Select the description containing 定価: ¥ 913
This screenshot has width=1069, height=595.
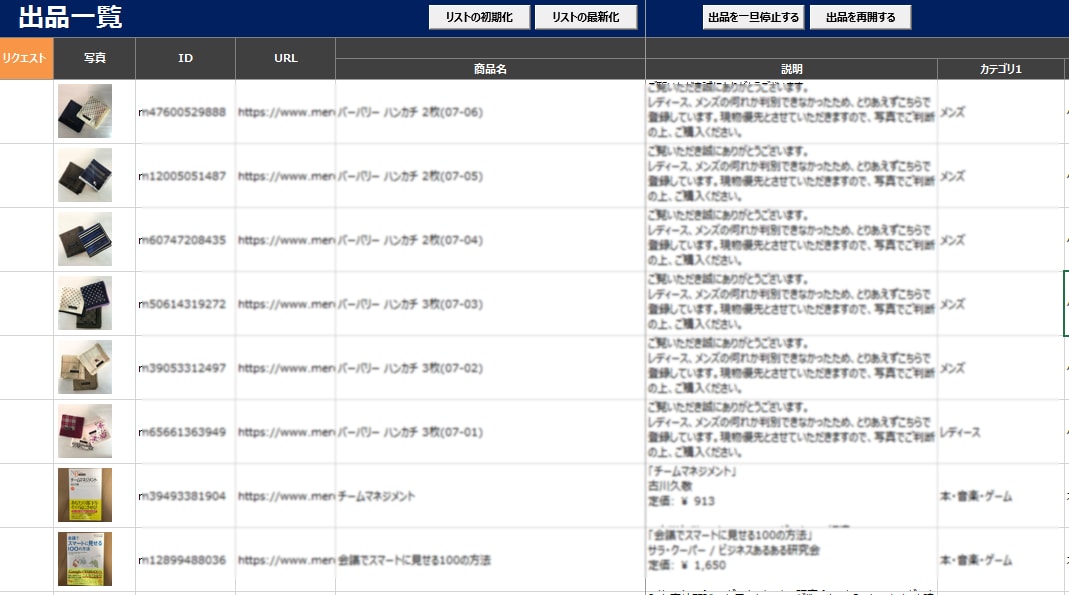792,496
